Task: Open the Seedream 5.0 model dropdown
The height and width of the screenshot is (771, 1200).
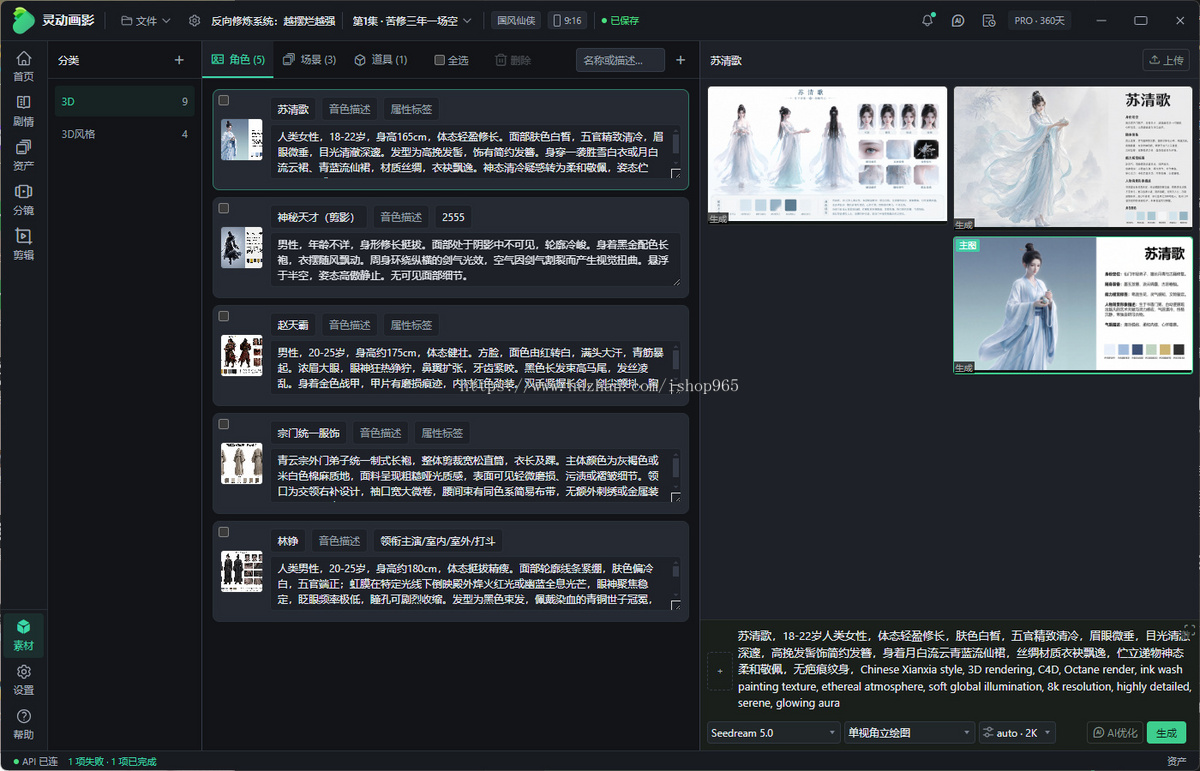Action: [774, 733]
